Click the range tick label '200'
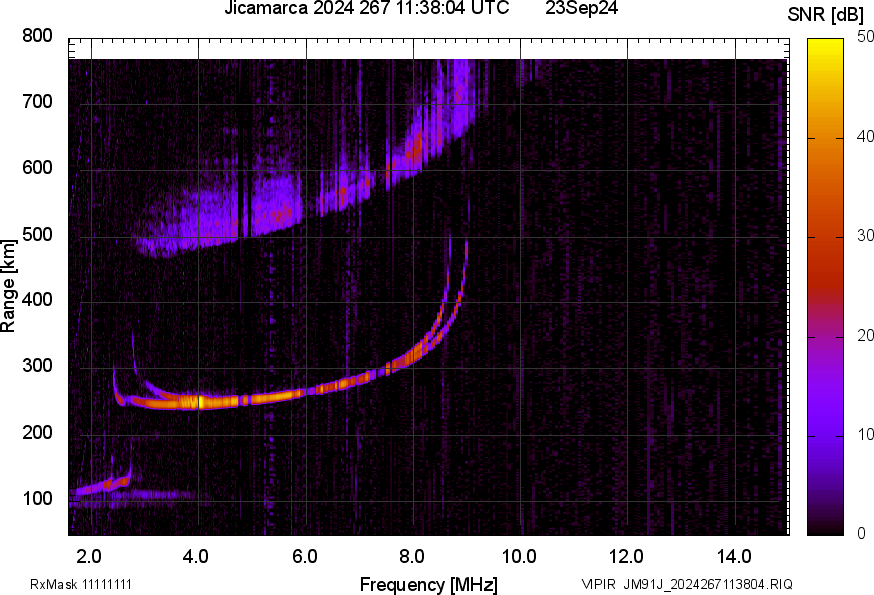Screen dimensions: 874x595 37,432
